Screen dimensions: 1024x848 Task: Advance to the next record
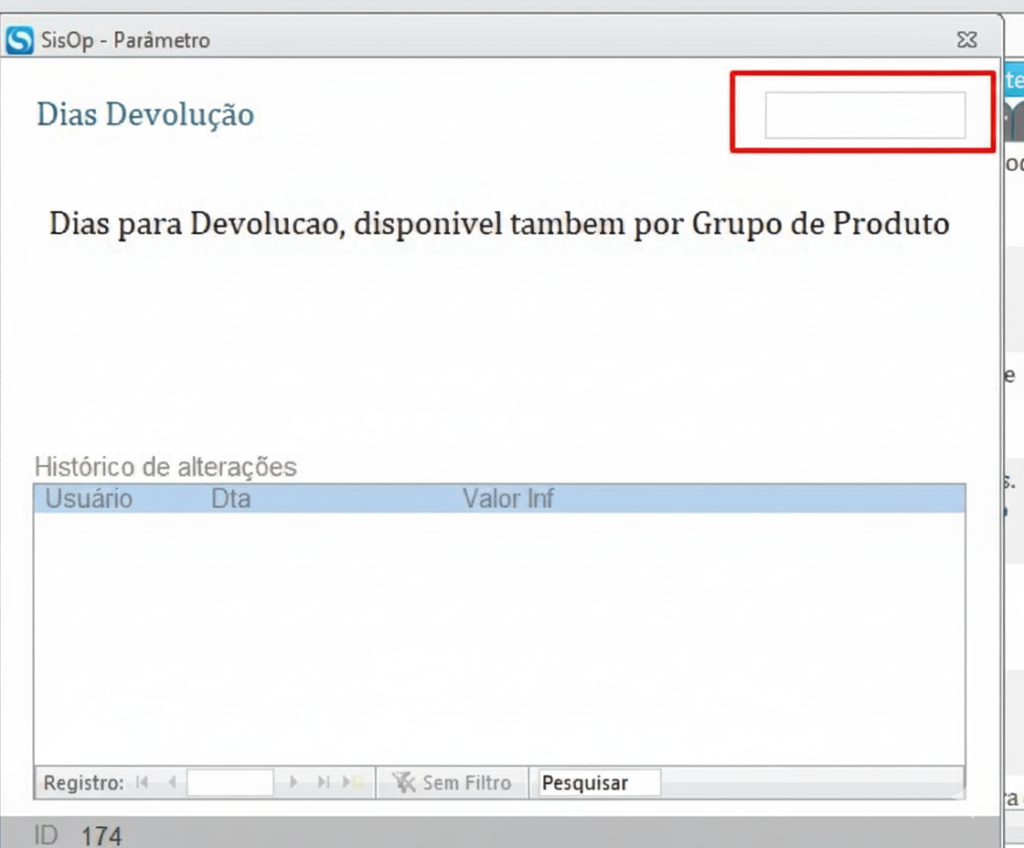pyautogui.click(x=293, y=782)
